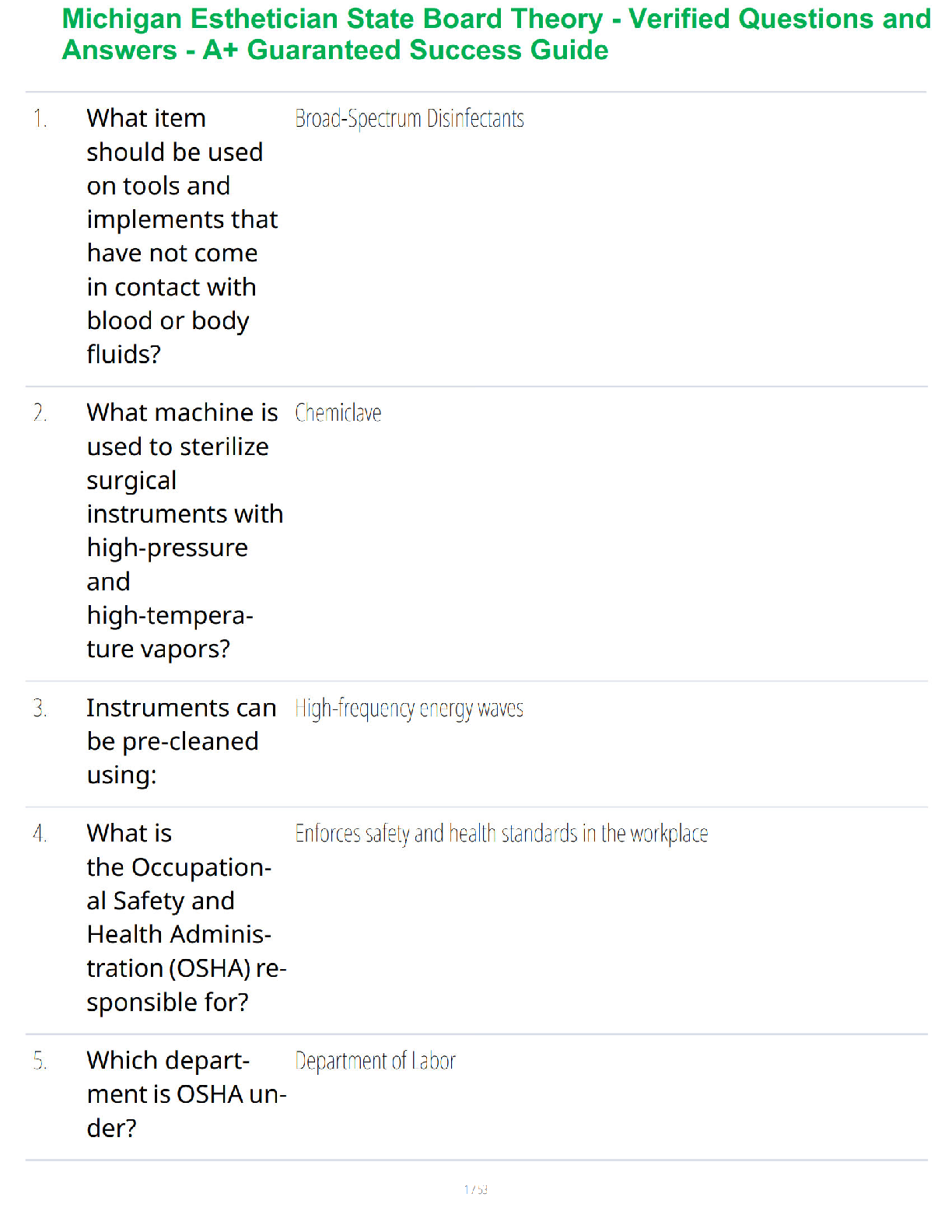Click the words 'Guaranteed Success Guide' in title
Image resolution: width=952 pixels, height=1232 pixels.
coord(428,50)
